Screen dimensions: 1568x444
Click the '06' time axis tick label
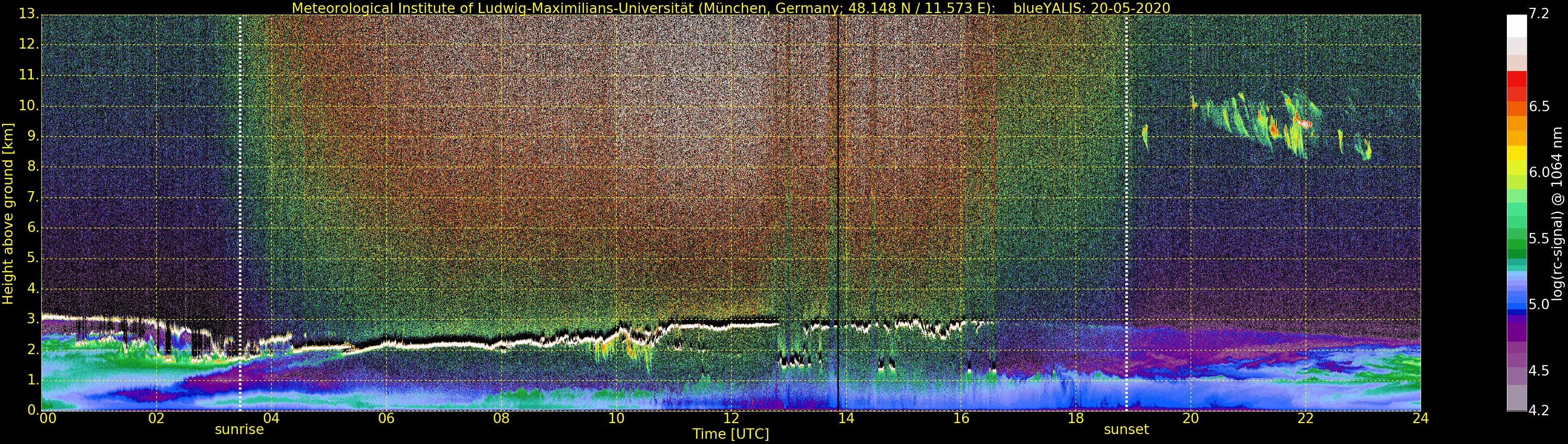coord(386,418)
